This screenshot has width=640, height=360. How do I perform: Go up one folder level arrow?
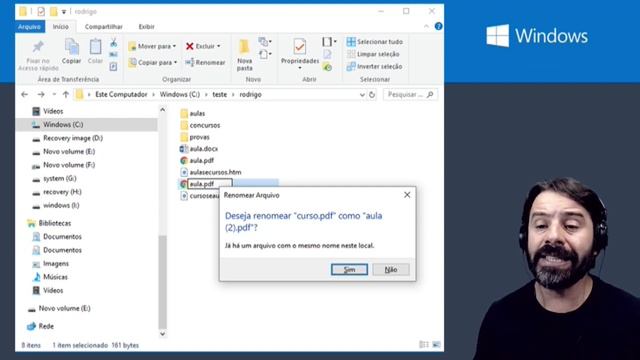coord(66,94)
